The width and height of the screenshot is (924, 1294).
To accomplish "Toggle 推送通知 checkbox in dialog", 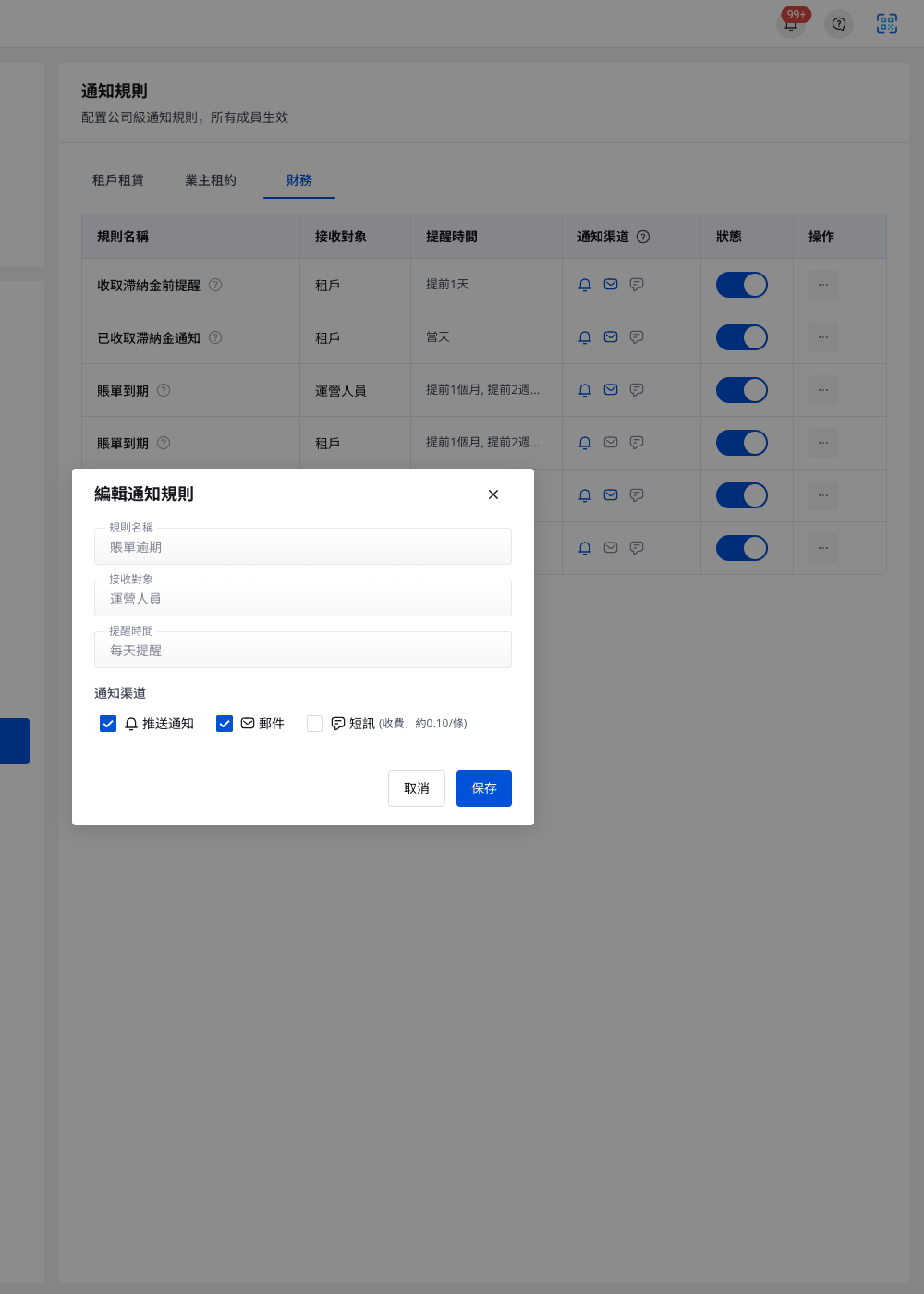I will (108, 724).
